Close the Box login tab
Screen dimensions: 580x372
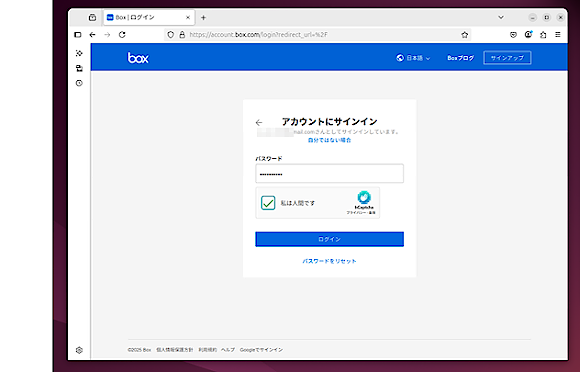click(x=188, y=17)
